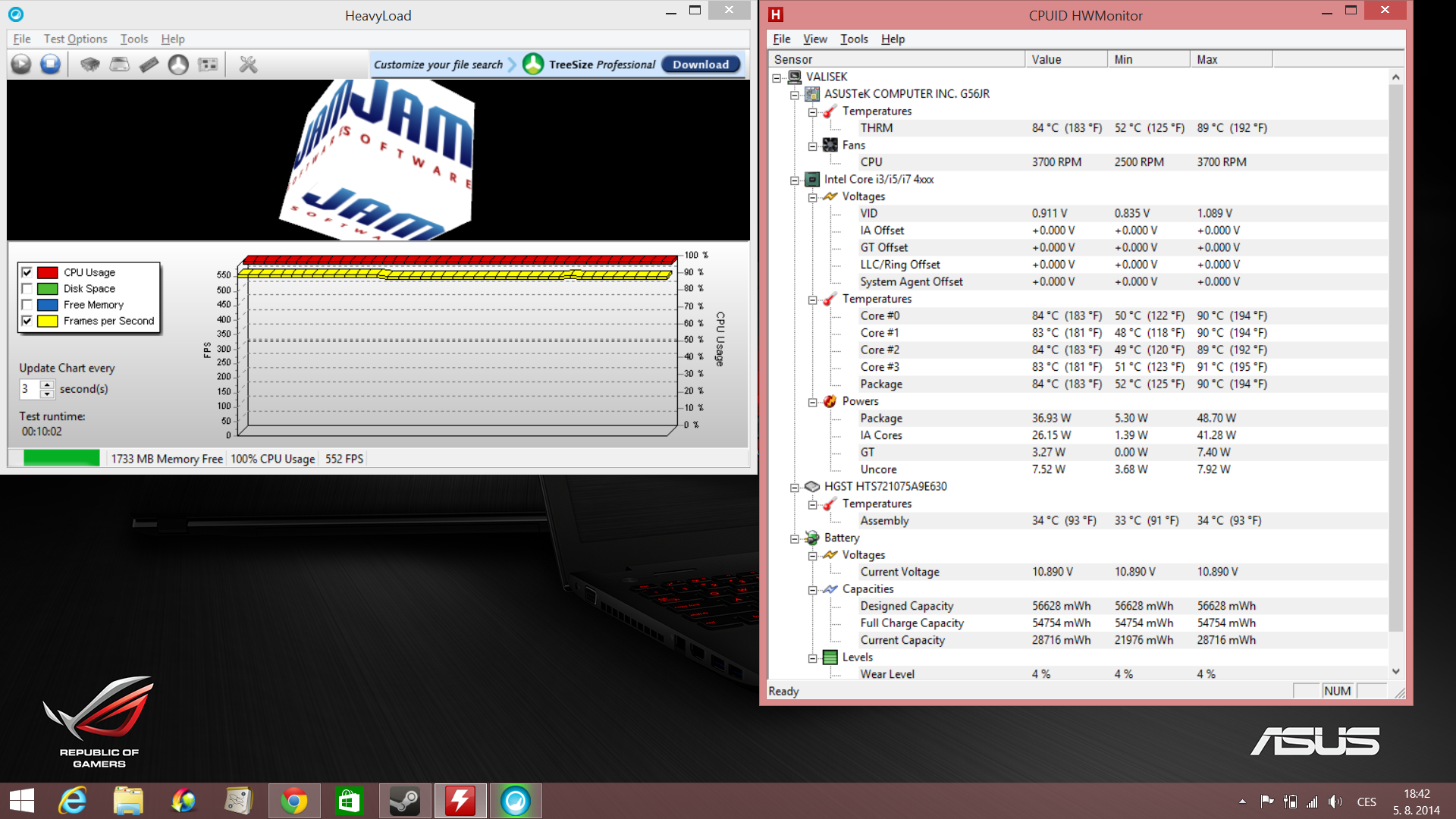The image size is (1456, 819).
Task: Click the TreeSize Professional Download button
Action: (x=700, y=64)
